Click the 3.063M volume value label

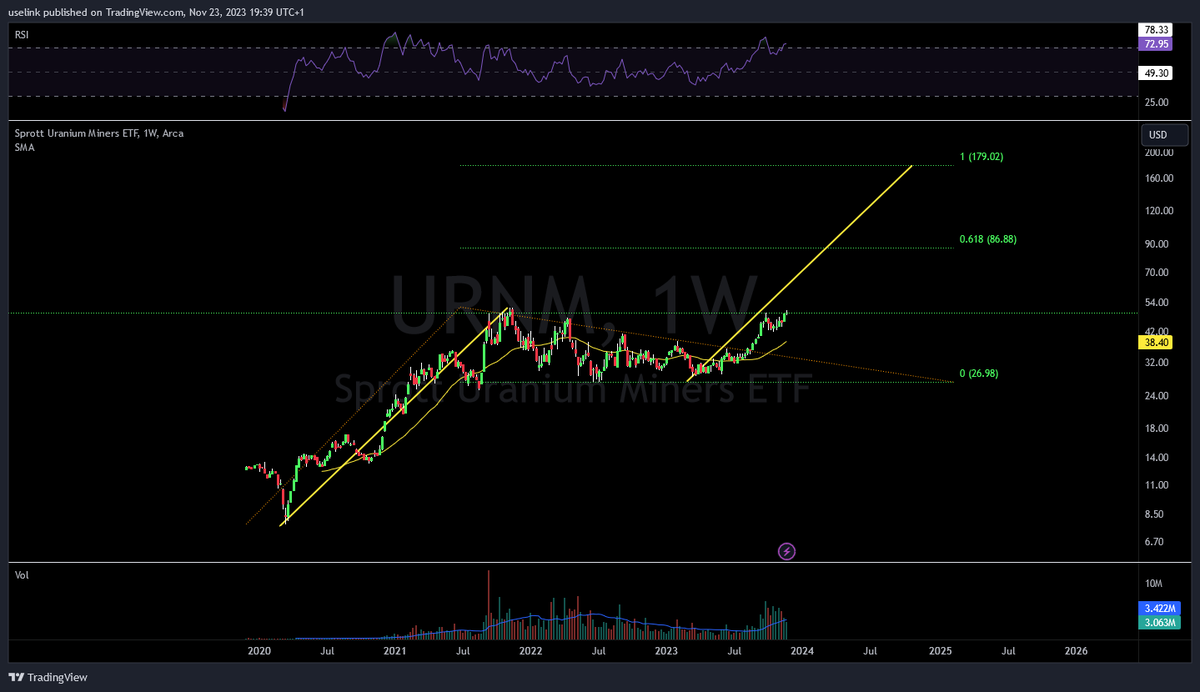click(1158, 621)
